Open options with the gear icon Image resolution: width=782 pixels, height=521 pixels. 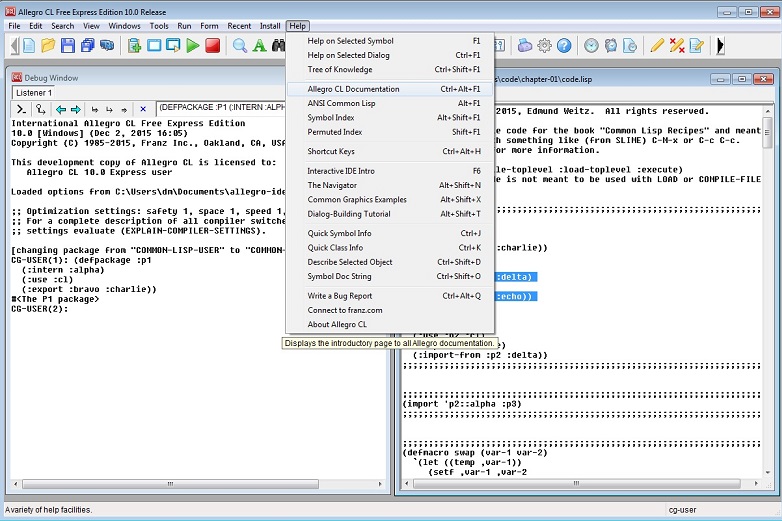coord(545,46)
